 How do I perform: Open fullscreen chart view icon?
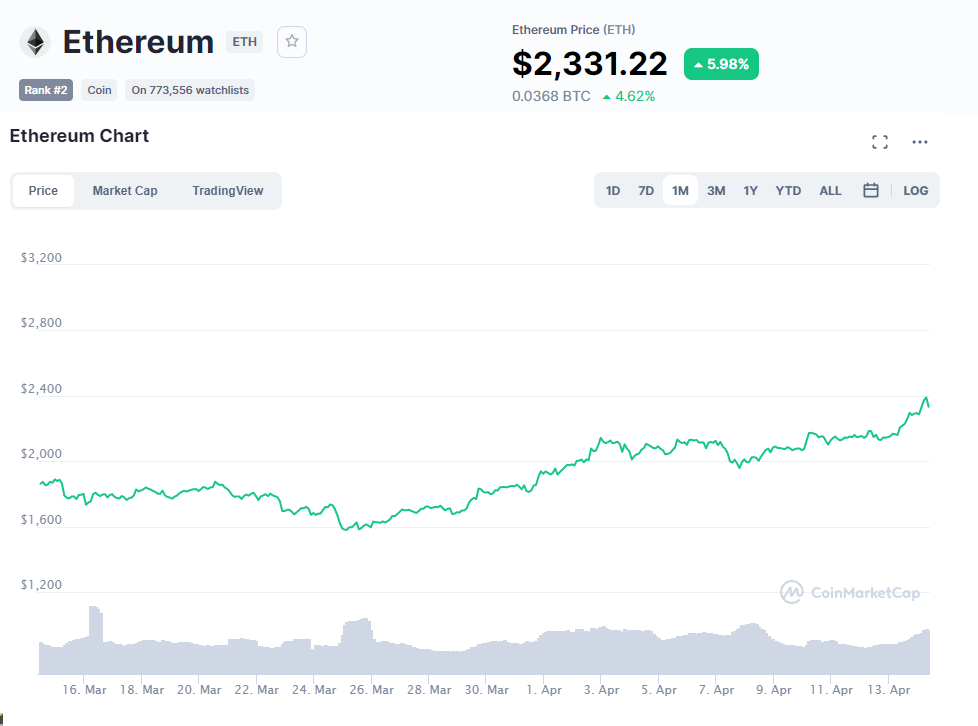(879, 142)
